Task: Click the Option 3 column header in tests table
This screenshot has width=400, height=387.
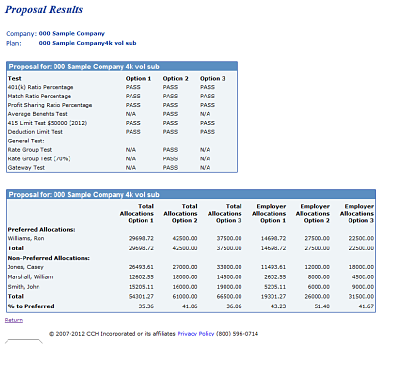Action: click(213, 79)
